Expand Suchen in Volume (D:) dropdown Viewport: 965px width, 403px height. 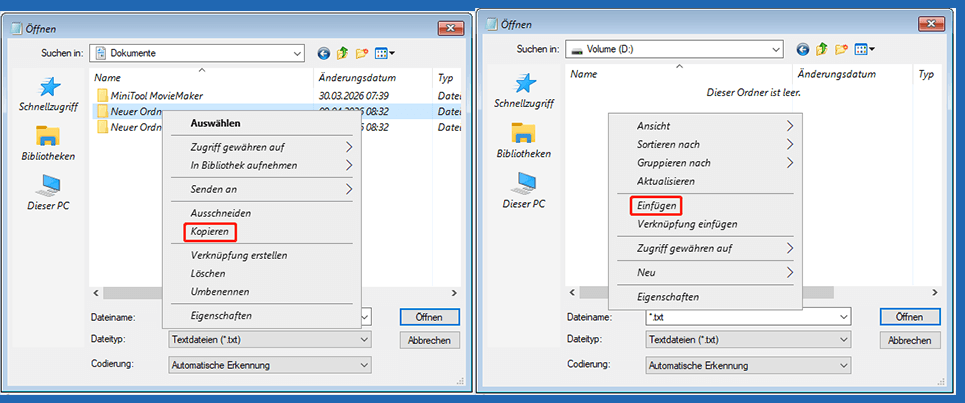click(775, 49)
